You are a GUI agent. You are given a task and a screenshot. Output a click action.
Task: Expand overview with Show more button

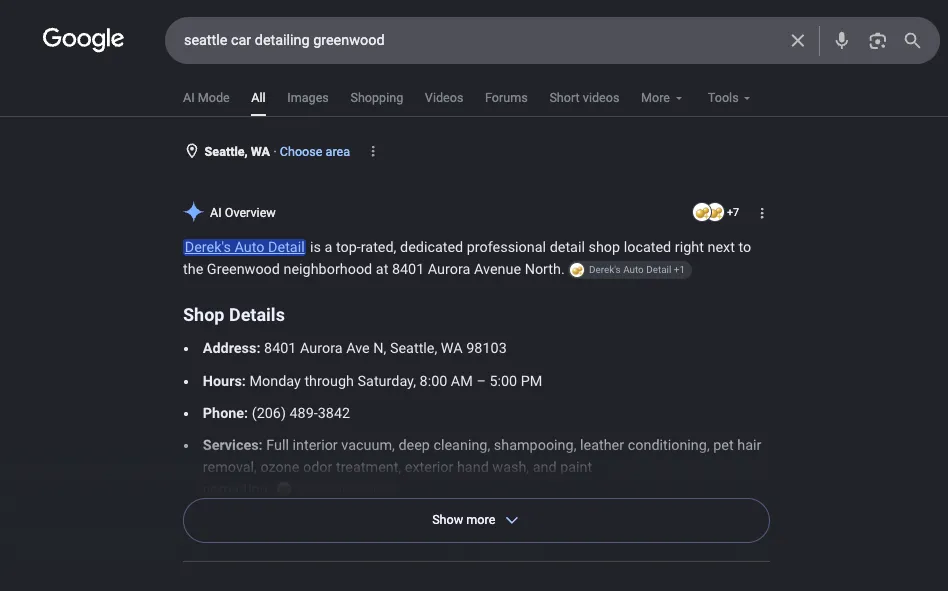476,520
